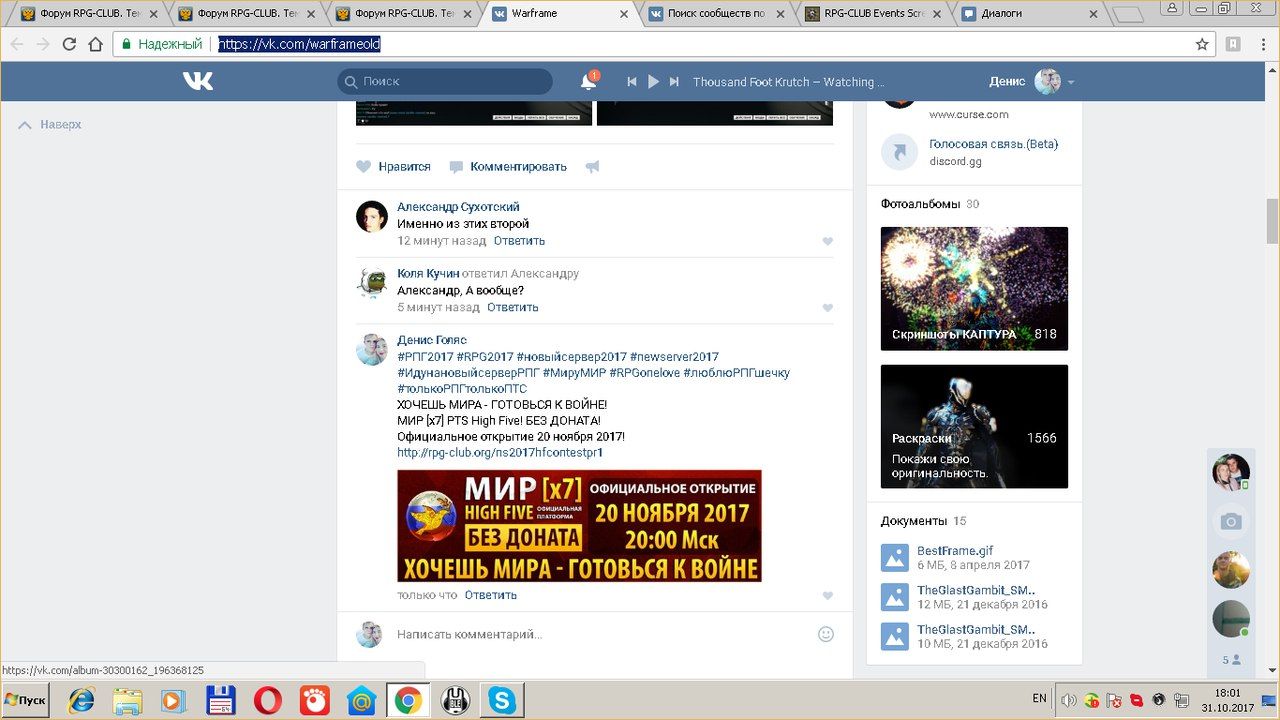
Task: Open the Раскраски photo album
Action: click(x=974, y=426)
